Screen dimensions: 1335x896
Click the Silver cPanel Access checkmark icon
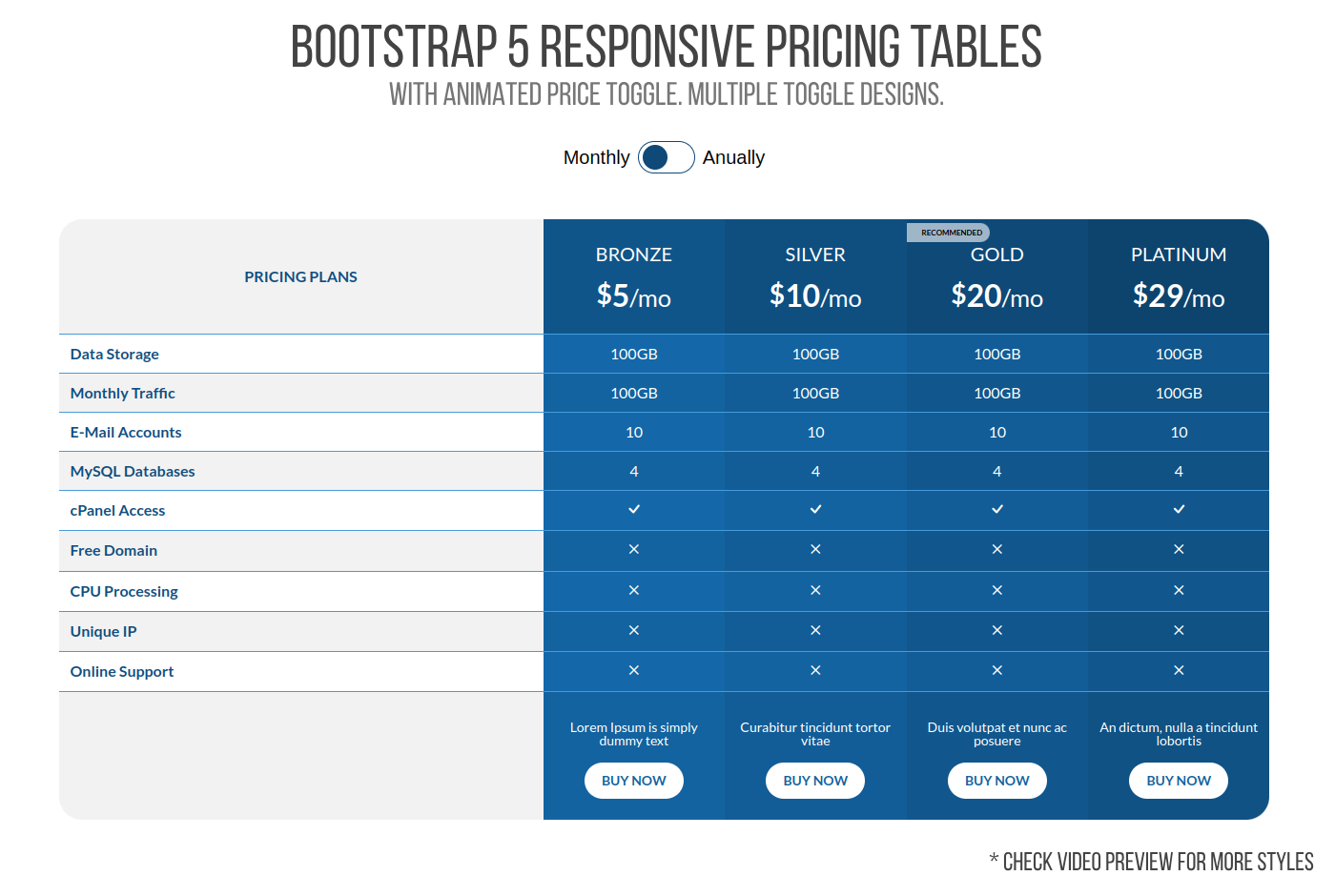(x=815, y=509)
